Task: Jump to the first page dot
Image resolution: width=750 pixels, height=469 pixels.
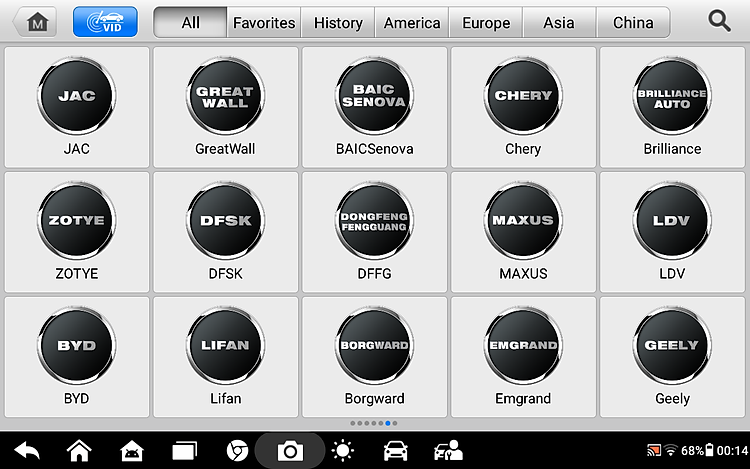Action: point(353,423)
